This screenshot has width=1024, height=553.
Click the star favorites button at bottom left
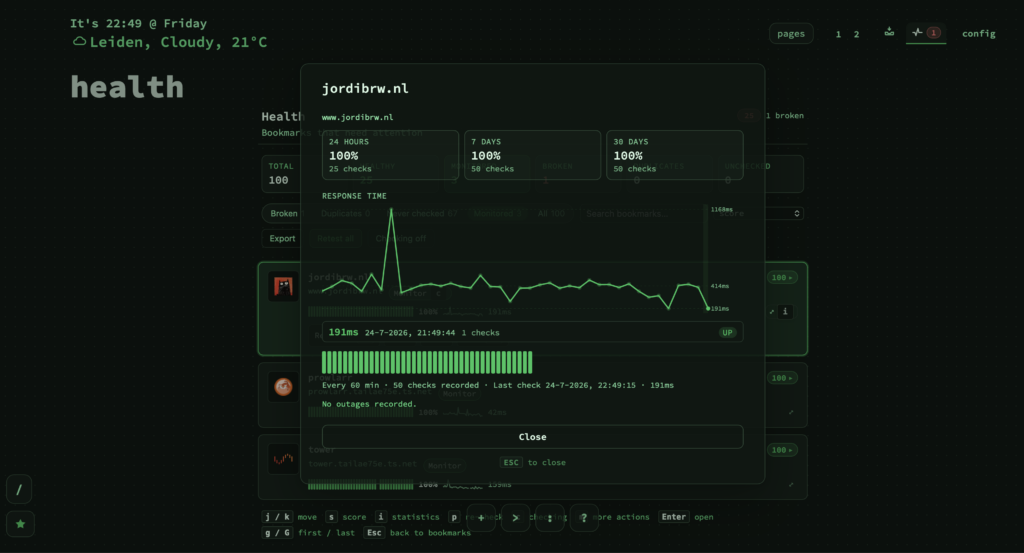pyautogui.click(x=20, y=524)
